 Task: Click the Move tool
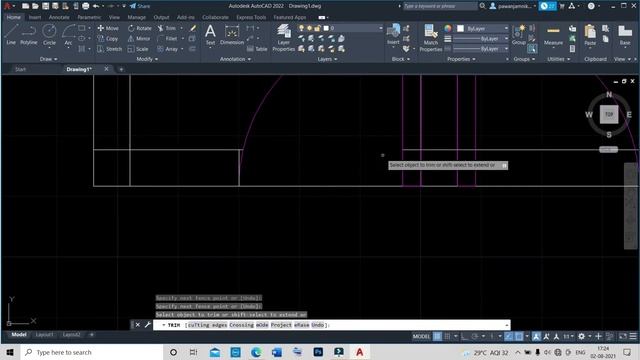pyautogui.click(x=108, y=28)
